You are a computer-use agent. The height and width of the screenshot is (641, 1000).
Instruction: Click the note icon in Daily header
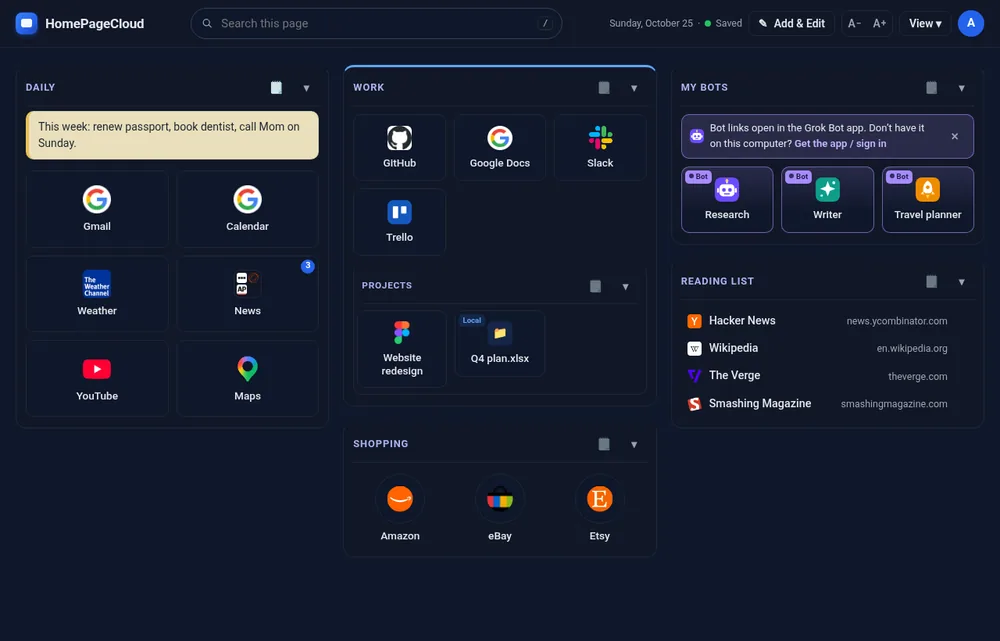tap(276, 87)
